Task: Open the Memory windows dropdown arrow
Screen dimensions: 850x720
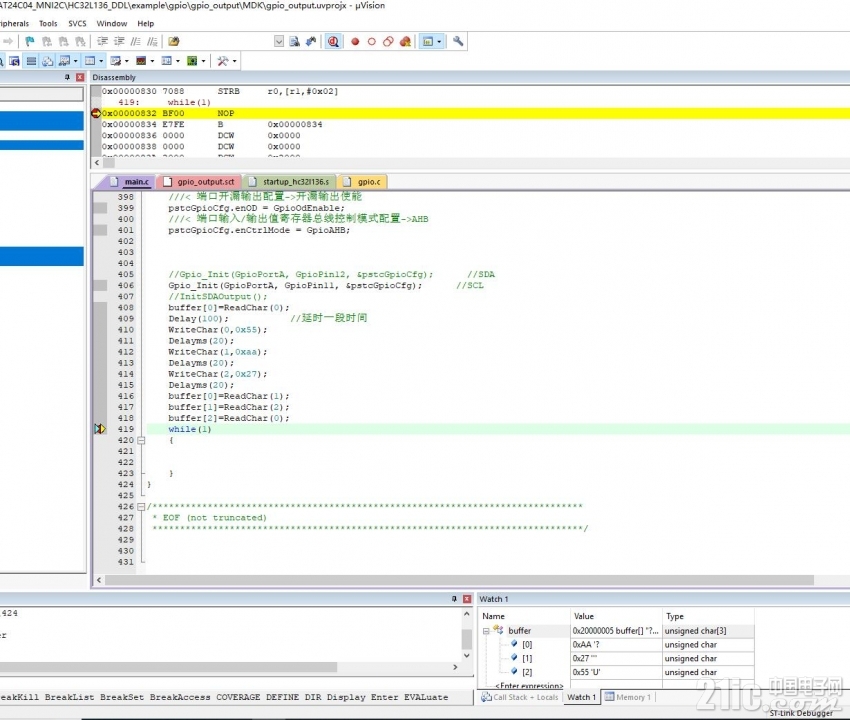Action: [101, 61]
